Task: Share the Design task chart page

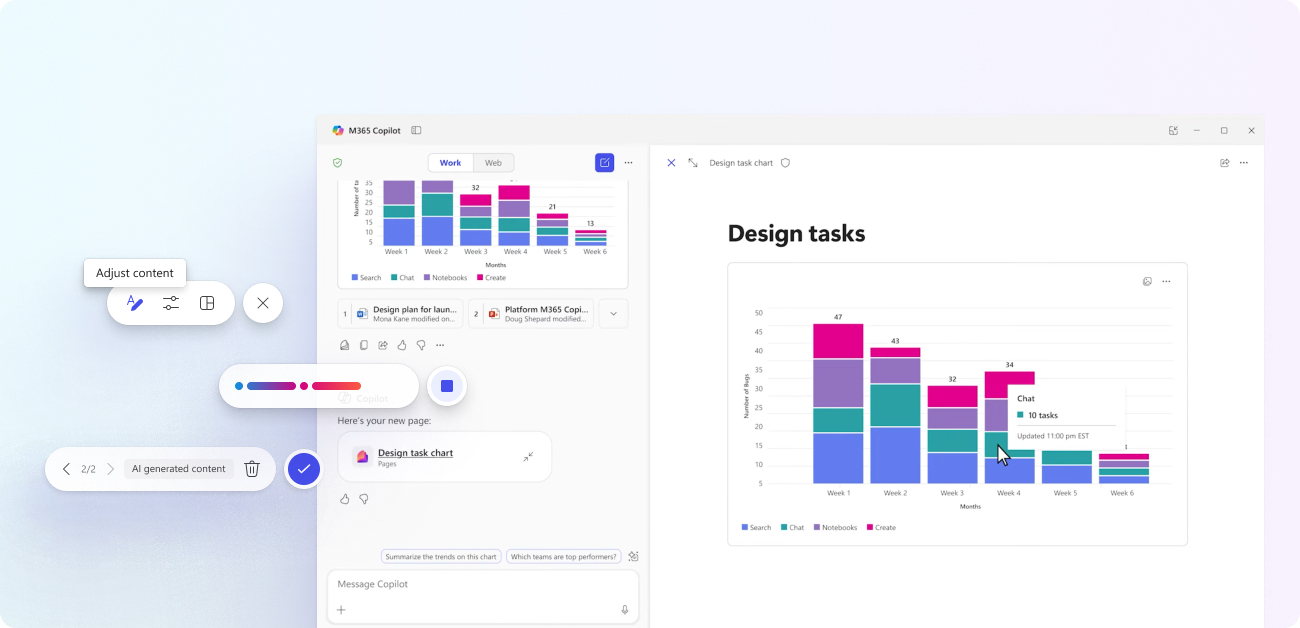Action: click(1225, 162)
